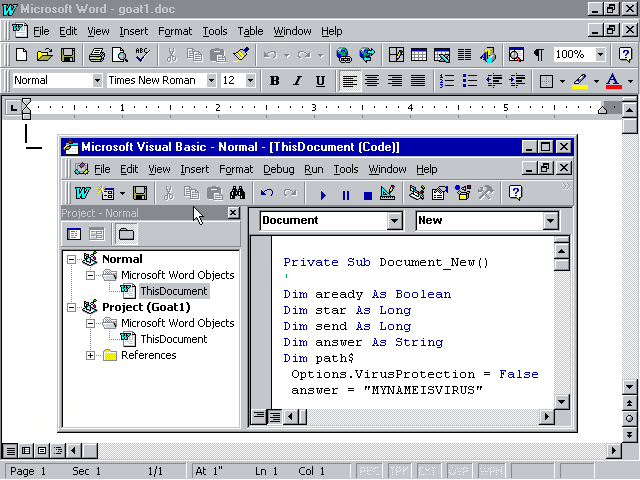This screenshot has width=640, height=480.
Task: Expand the References folder node
Action: [90, 356]
